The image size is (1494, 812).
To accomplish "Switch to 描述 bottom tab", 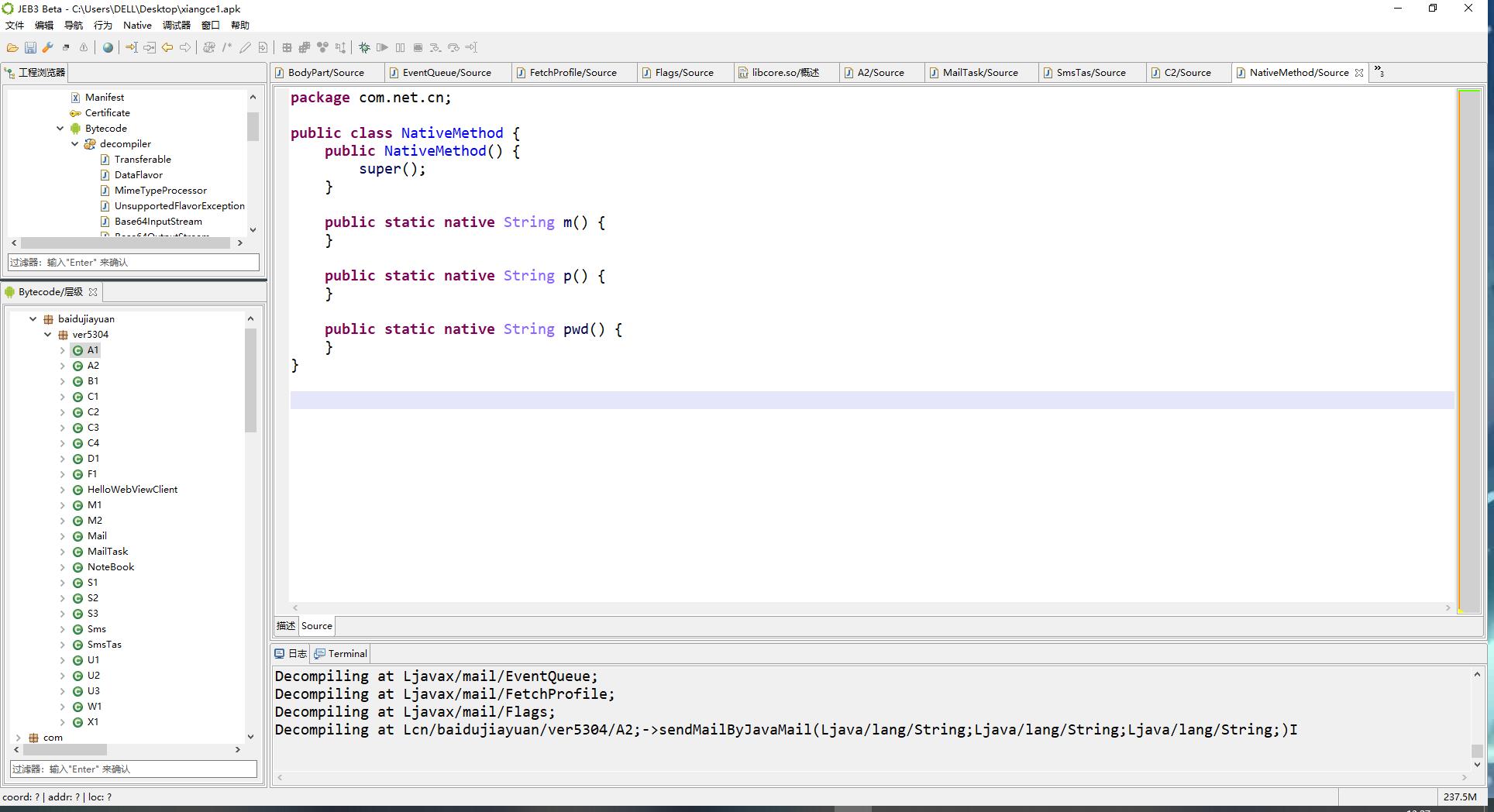I will [x=286, y=626].
